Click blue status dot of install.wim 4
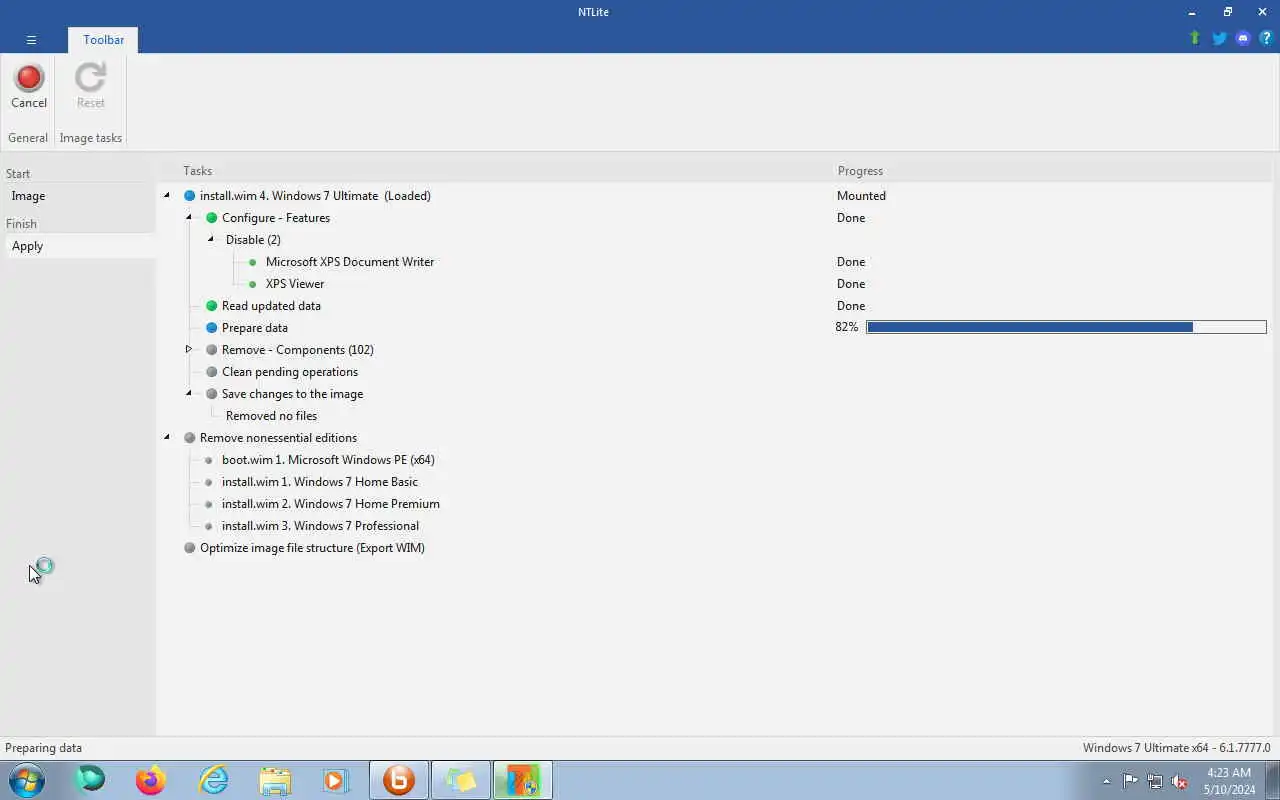This screenshot has width=1280, height=800. [x=189, y=196]
